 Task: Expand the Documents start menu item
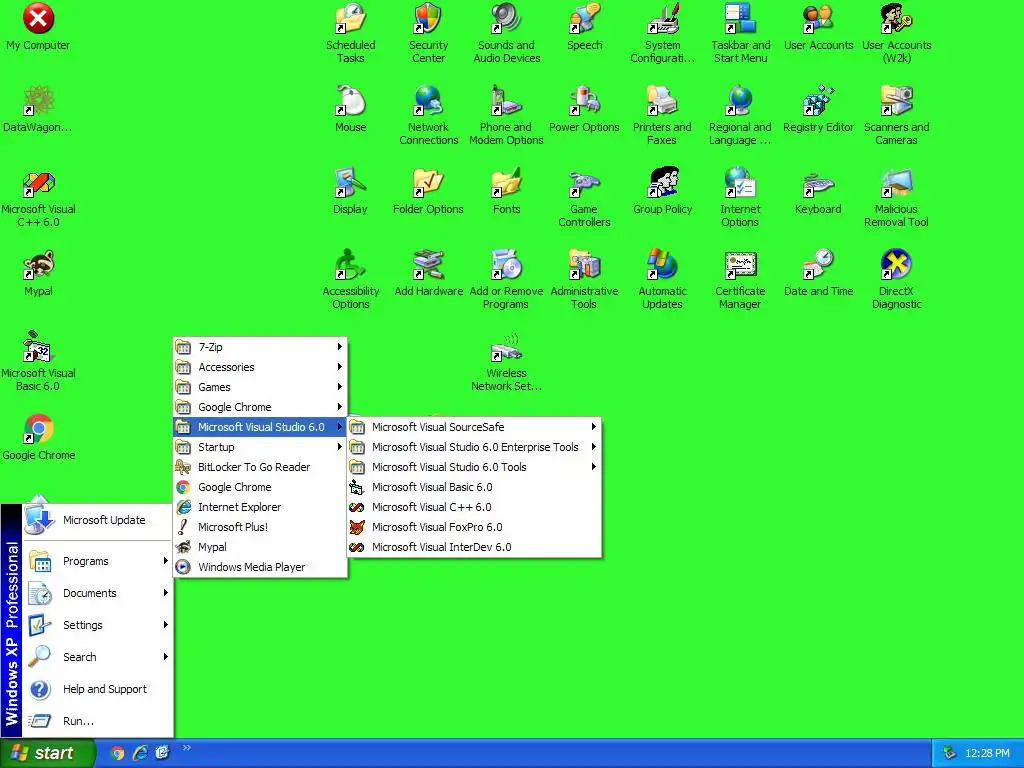pyautogui.click(x=98, y=593)
